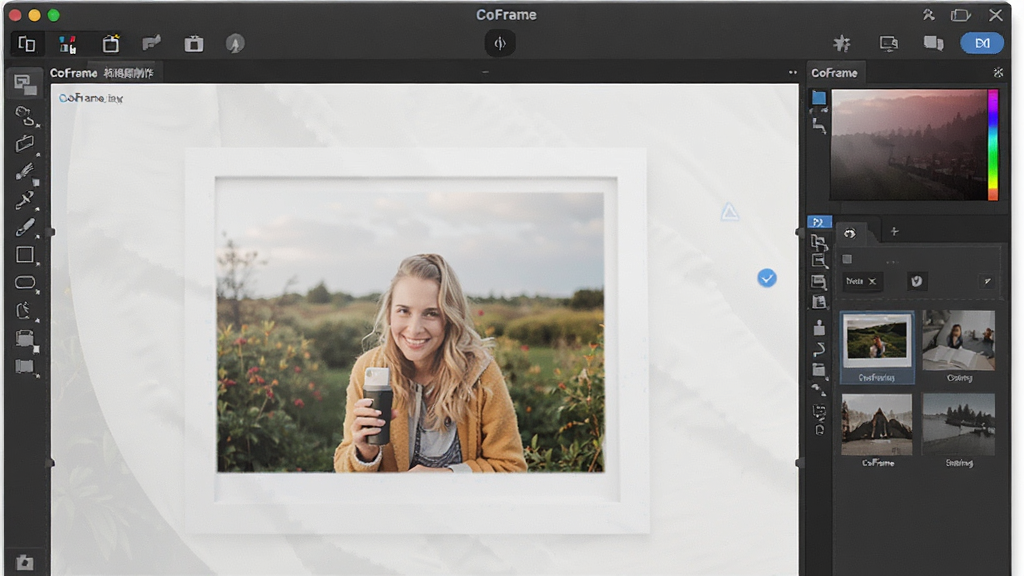Add a new tab with the plus icon

coord(895,231)
